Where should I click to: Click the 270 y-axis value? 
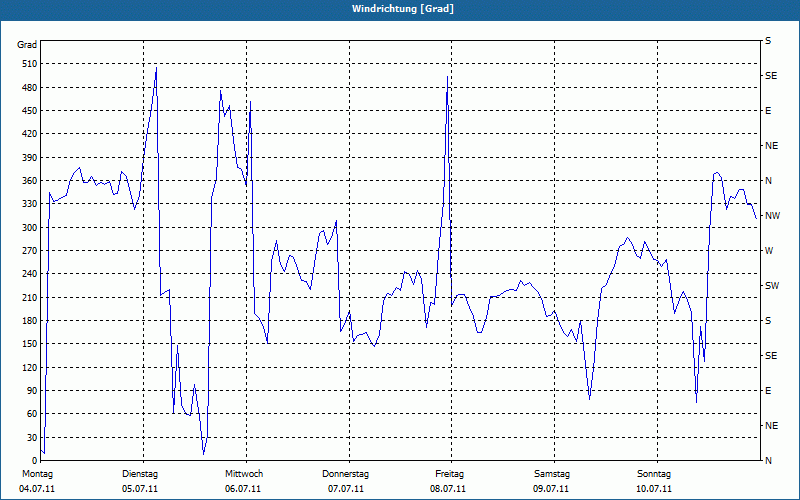30,251
